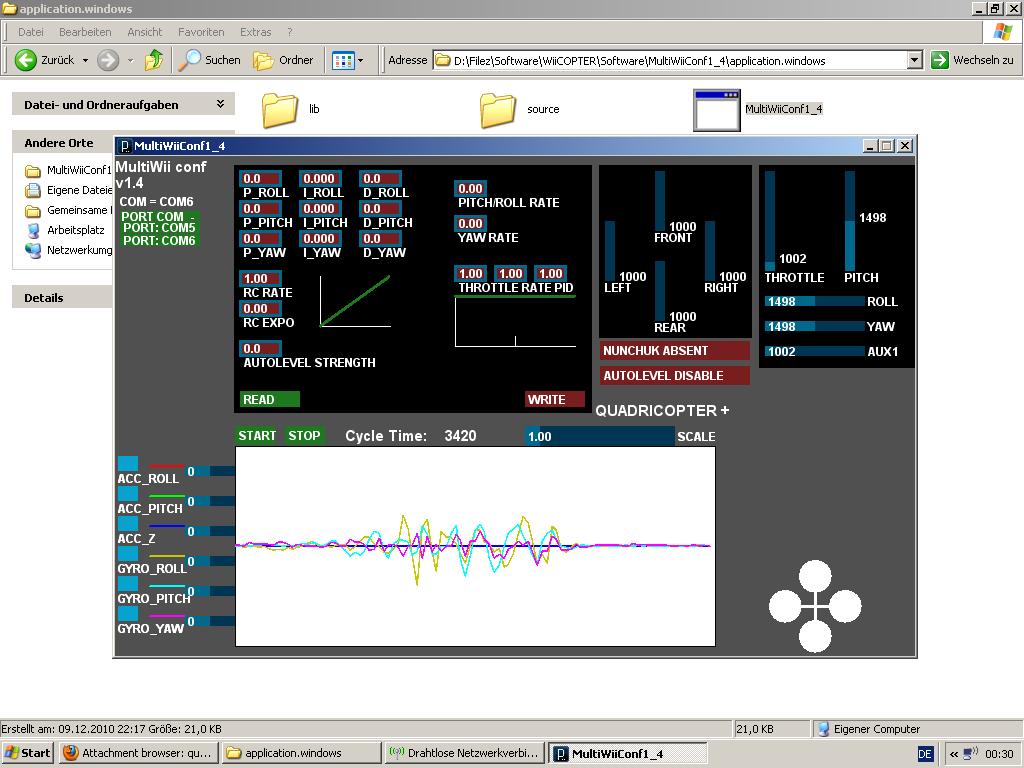Toggle the ACC_PITCH graph checkbox
This screenshot has height=768, width=1024.
[x=128, y=494]
